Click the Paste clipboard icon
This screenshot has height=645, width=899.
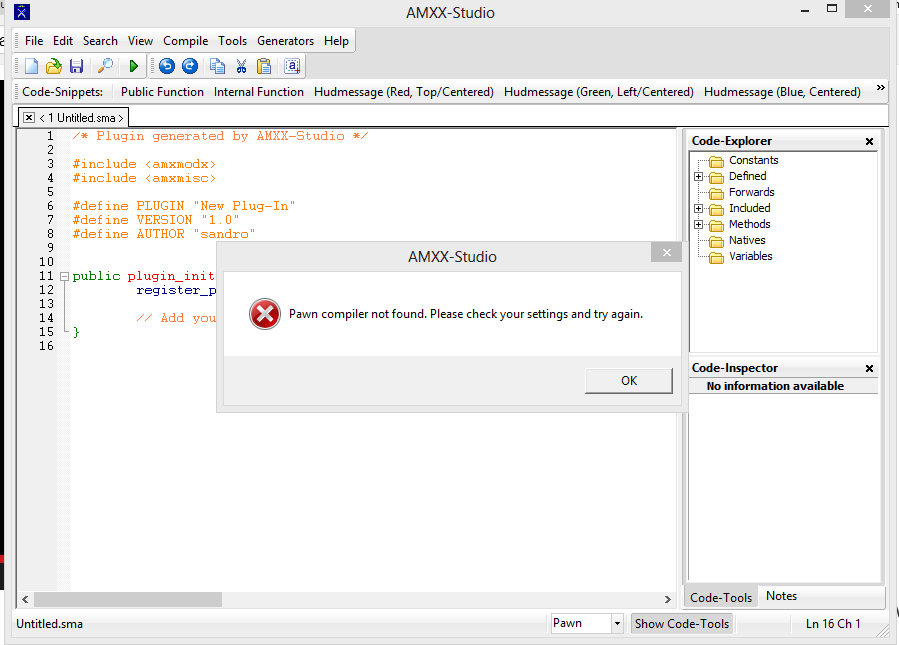[264, 67]
